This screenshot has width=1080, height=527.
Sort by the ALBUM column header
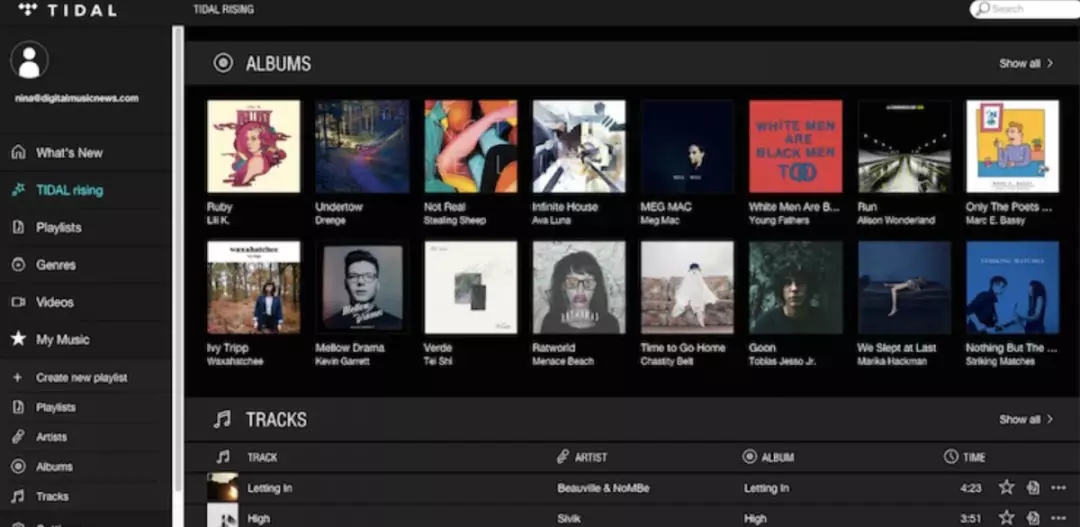coord(778,457)
